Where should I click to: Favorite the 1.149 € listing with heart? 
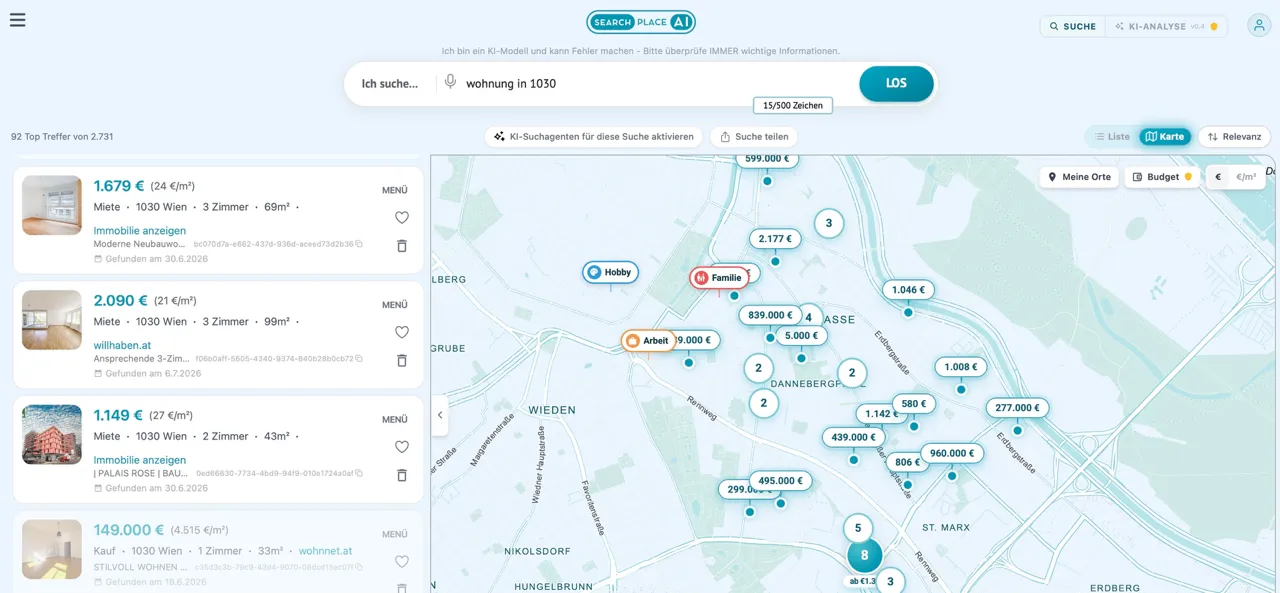[x=402, y=447]
